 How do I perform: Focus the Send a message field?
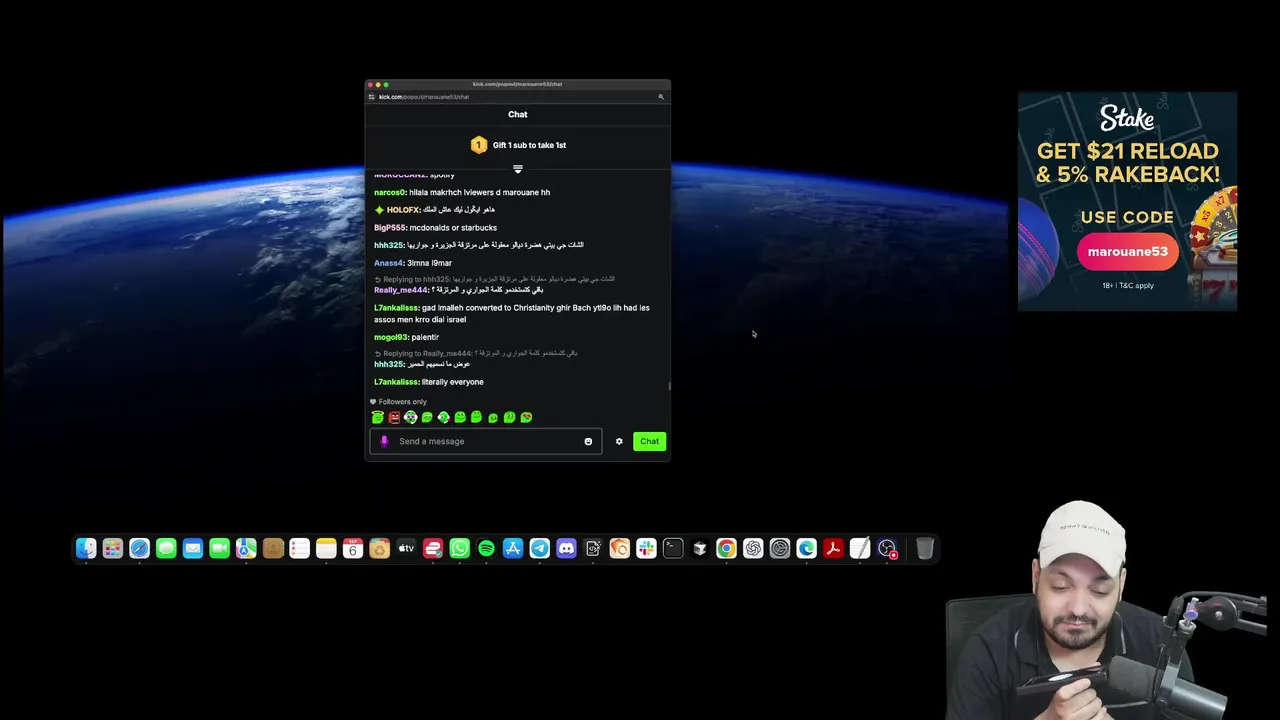(486, 441)
